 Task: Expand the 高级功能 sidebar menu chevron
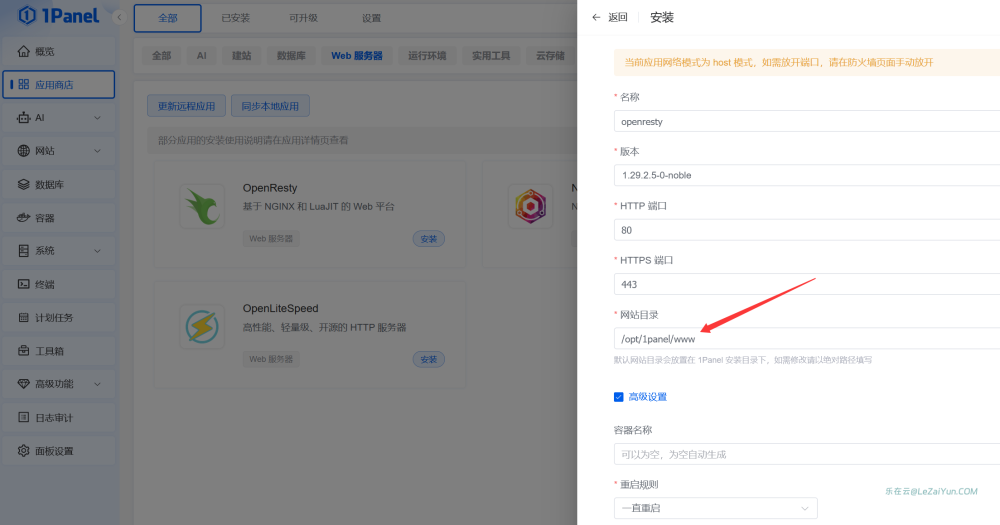tap(98, 384)
